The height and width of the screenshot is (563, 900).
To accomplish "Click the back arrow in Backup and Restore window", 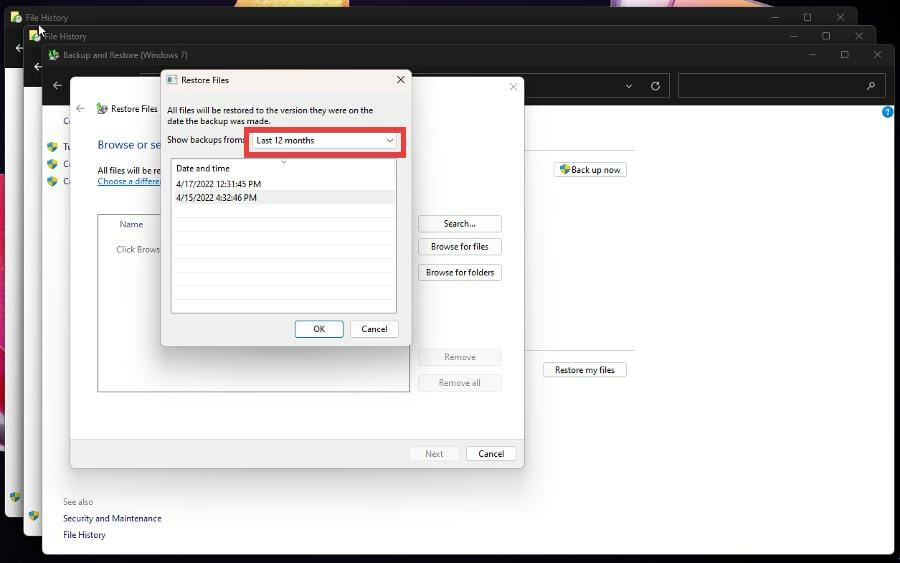I will (x=57, y=86).
